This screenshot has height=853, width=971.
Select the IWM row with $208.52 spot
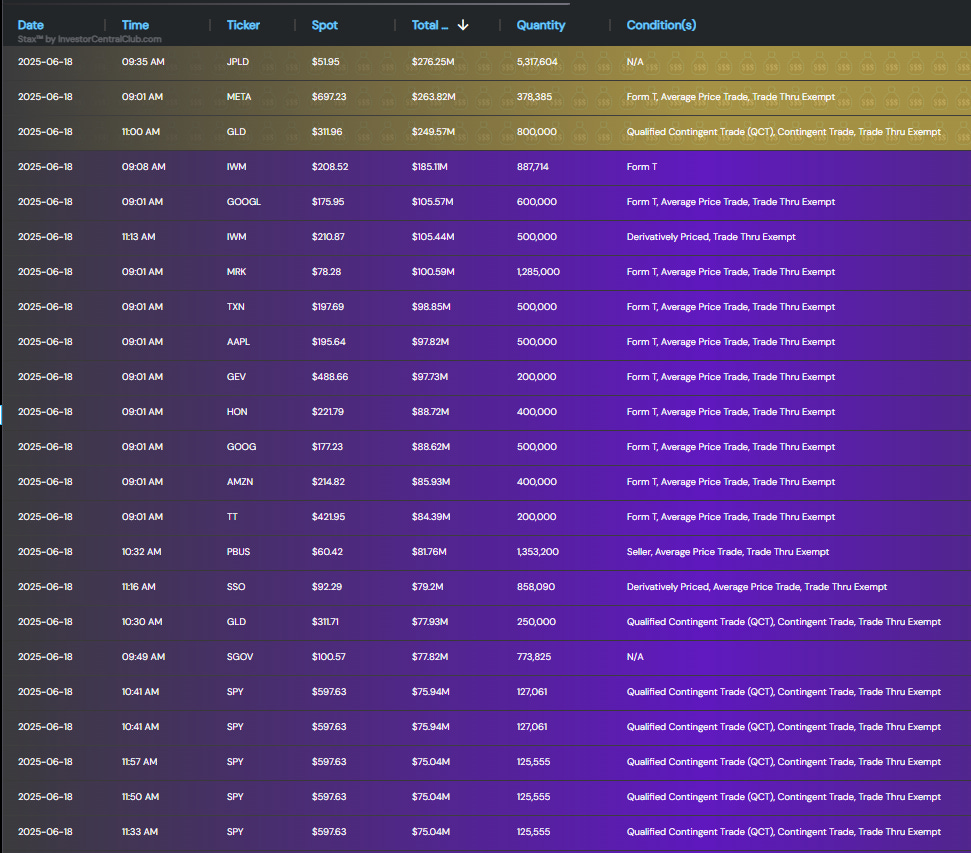(486, 167)
